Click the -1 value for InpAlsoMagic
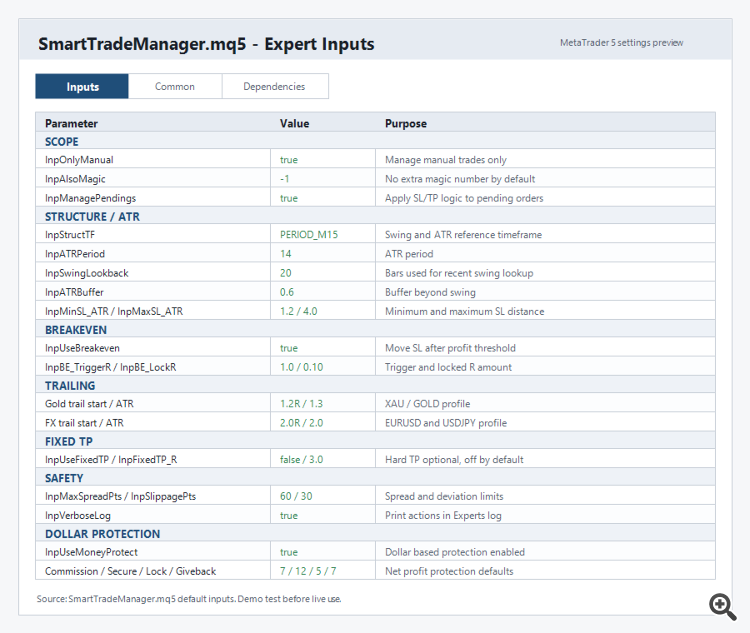This screenshot has width=750, height=633. click(x=285, y=179)
